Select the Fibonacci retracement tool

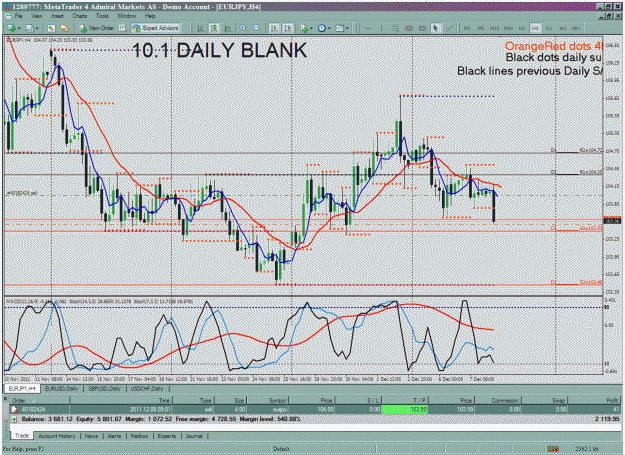coord(395,28)
